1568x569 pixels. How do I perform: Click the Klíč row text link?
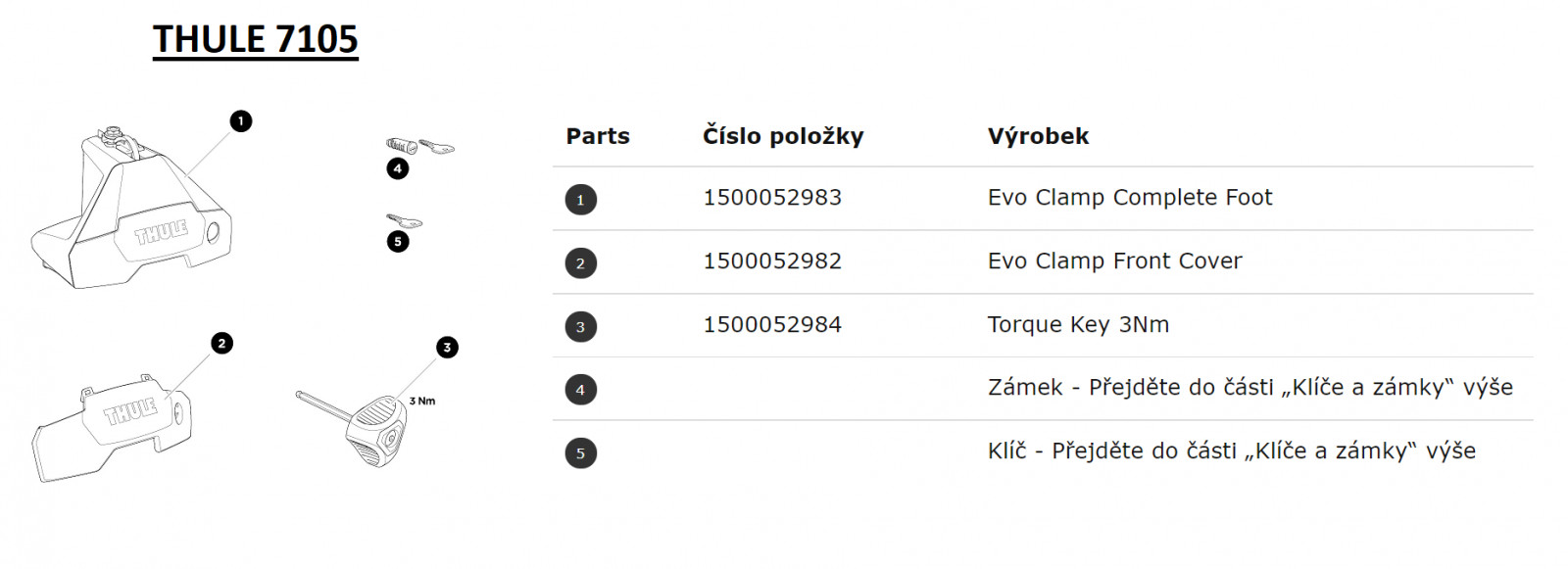coord(1231,451)
